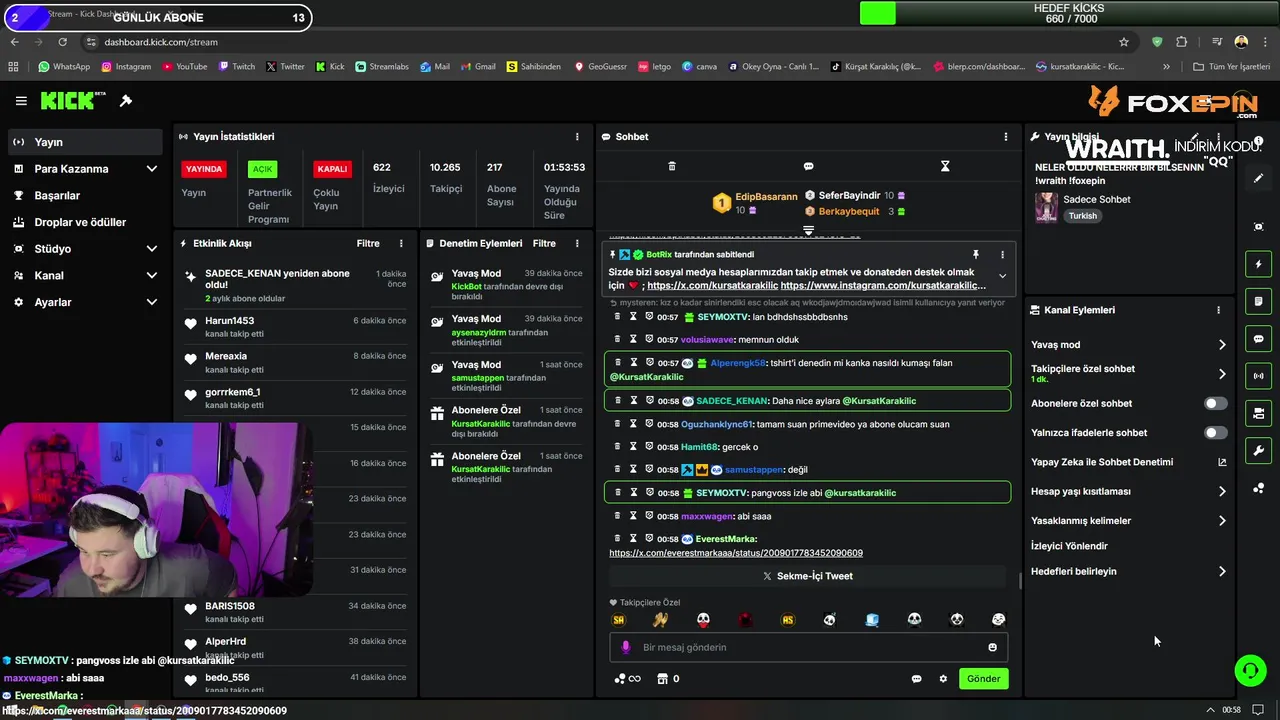Timeout volusiawave using the hourglass icon

[633, 339]
